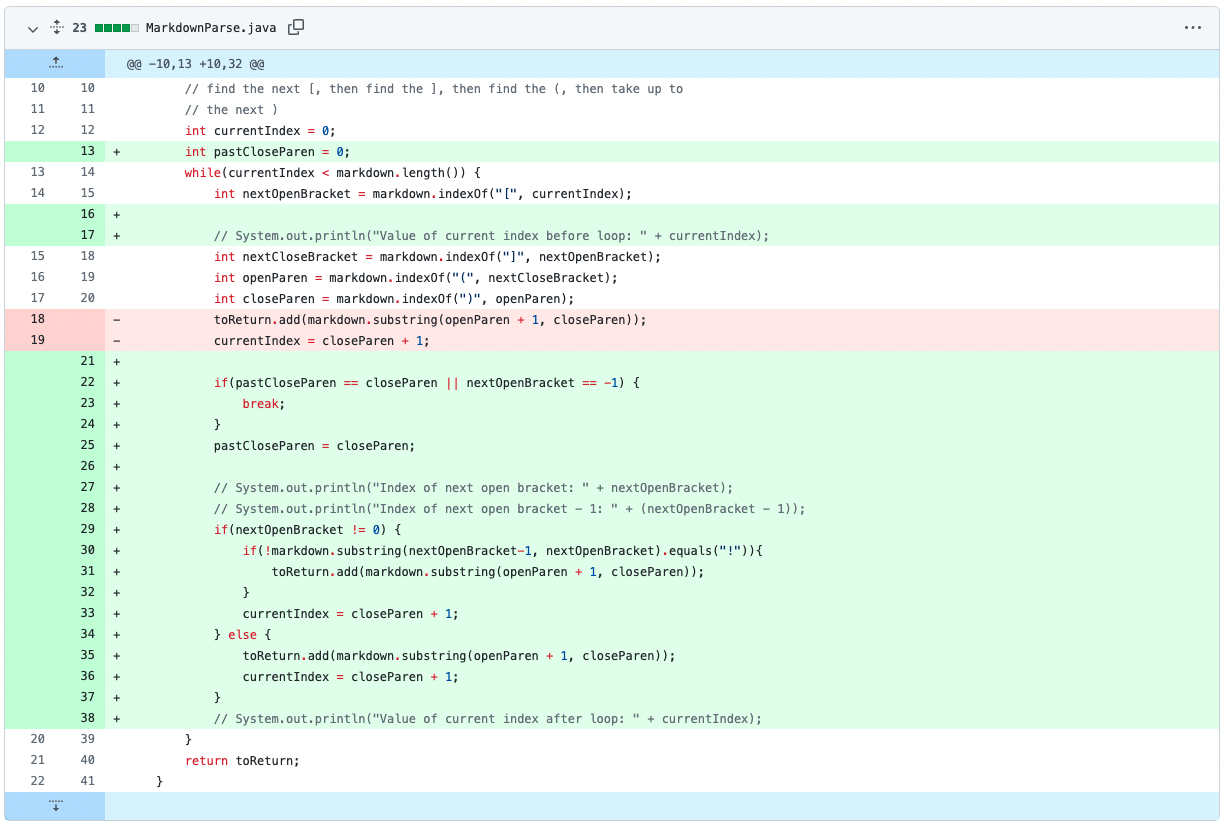Select new line number 13 for pastCloseParen
This screenshot has width=1229, height=827.
(x=87, y=152)
